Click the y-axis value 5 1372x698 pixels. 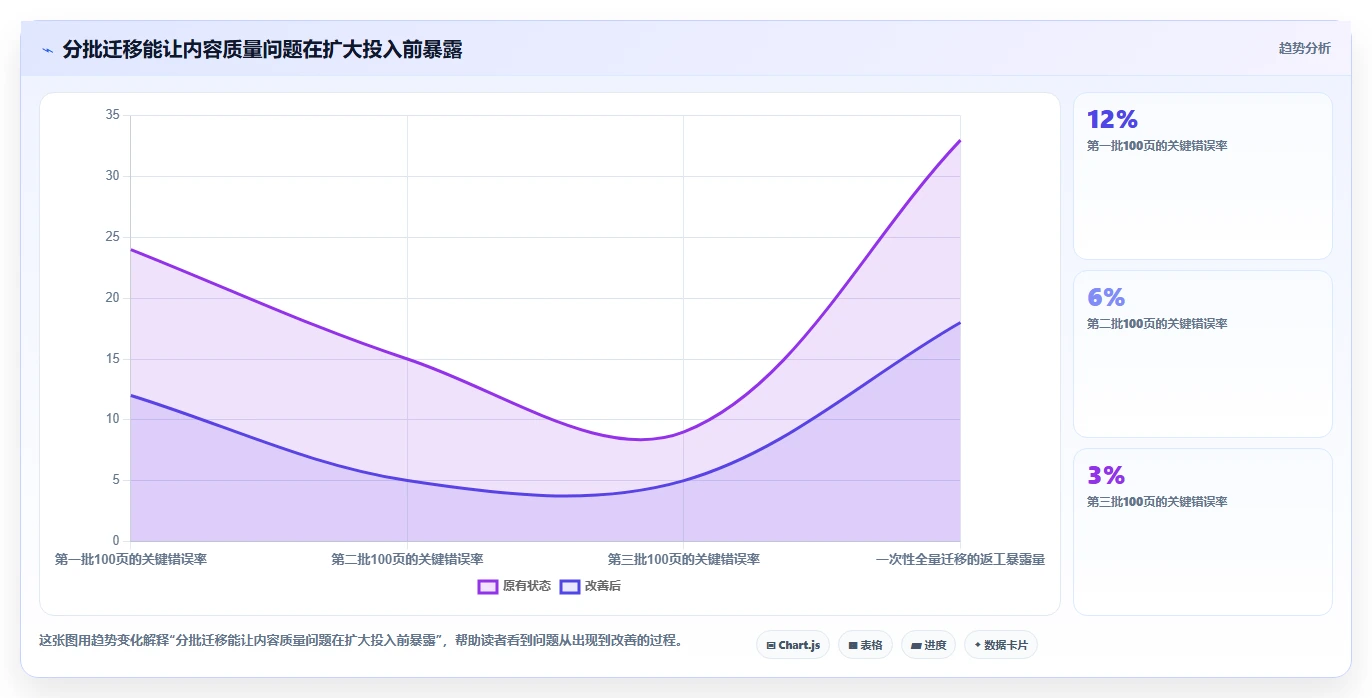click(x=116, y=480)
